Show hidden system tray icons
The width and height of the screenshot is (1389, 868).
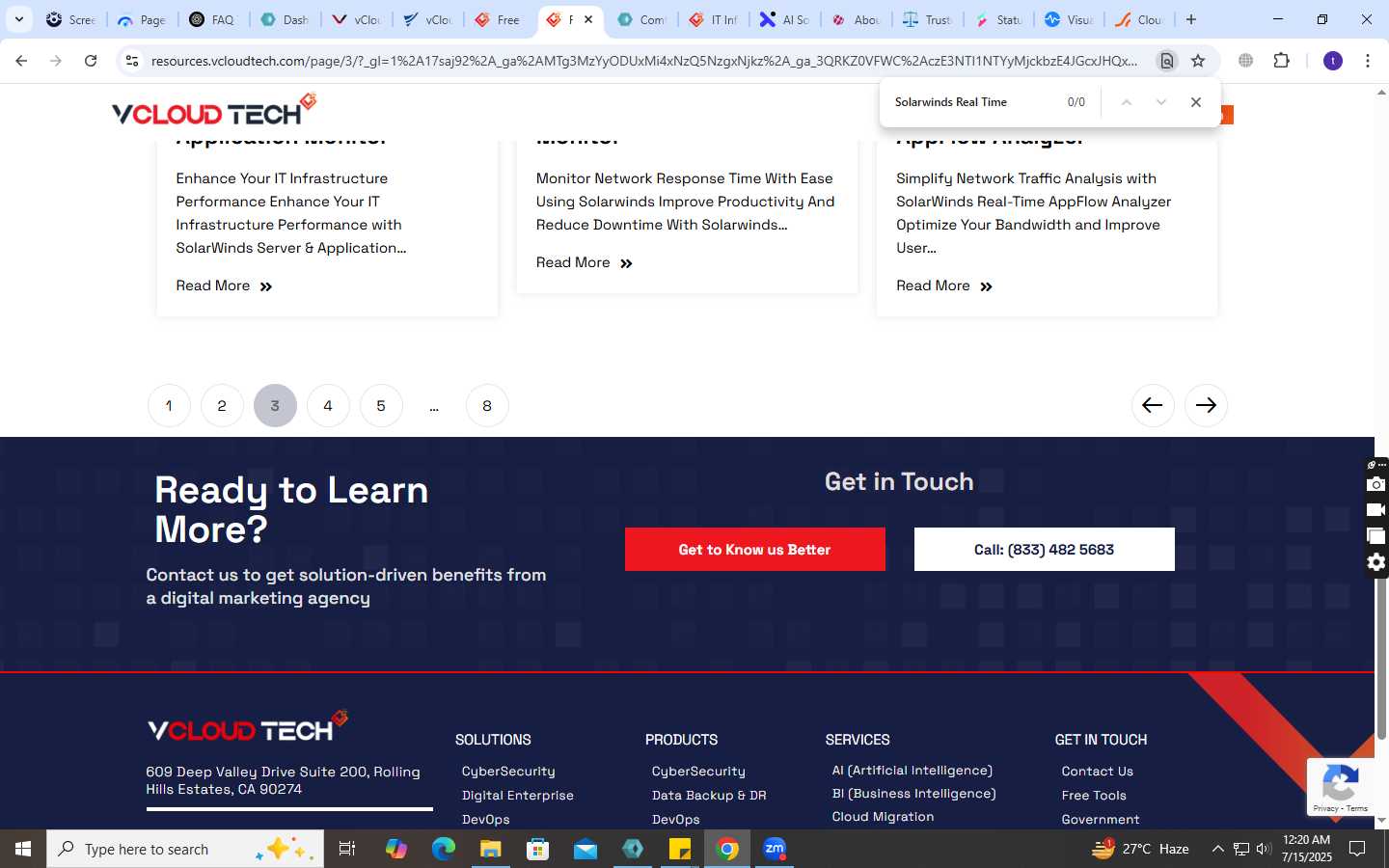coord(1217,849)
